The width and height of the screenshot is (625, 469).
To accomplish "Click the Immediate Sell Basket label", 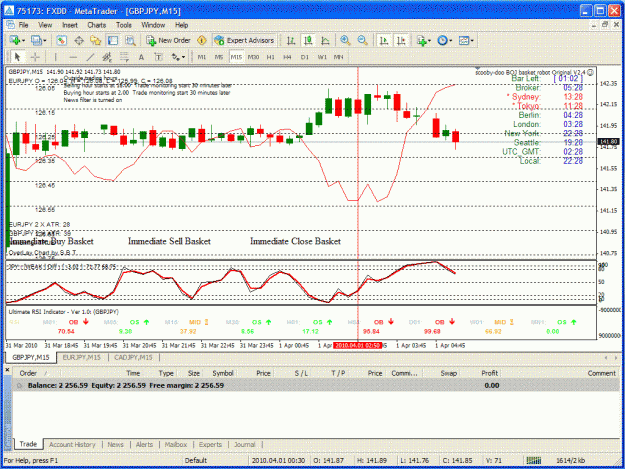I will (x=169, y=241).
